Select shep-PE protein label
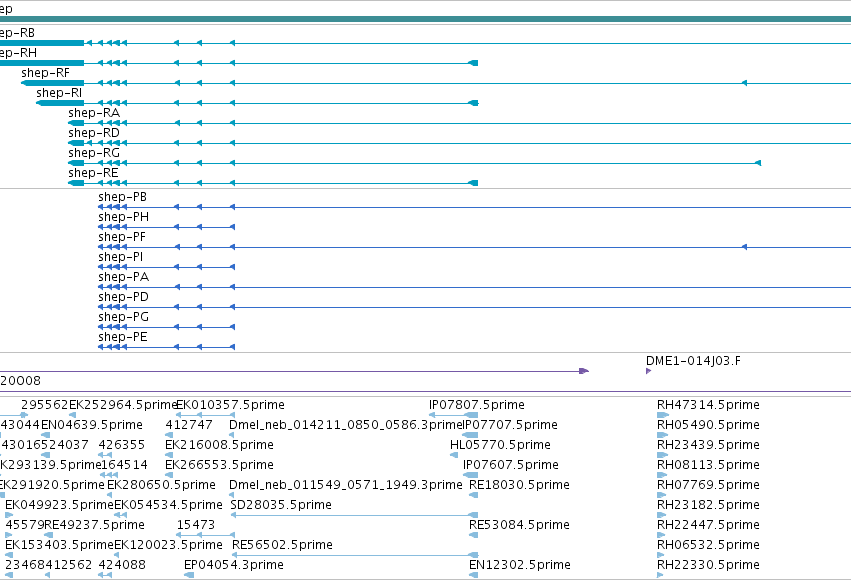851x580 pixels. coord(123,337)
